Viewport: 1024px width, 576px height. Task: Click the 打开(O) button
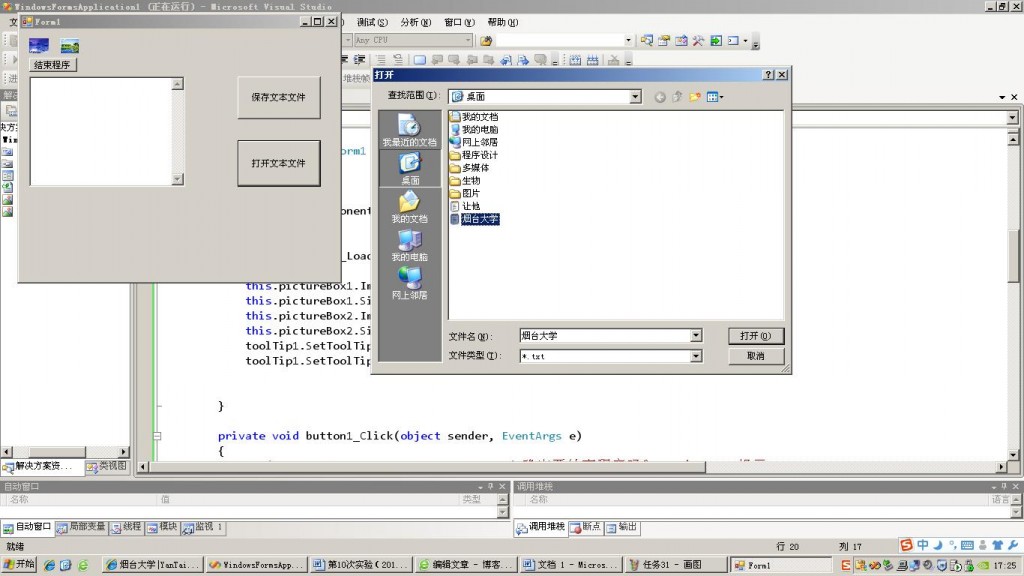click(x=756, y=336)
